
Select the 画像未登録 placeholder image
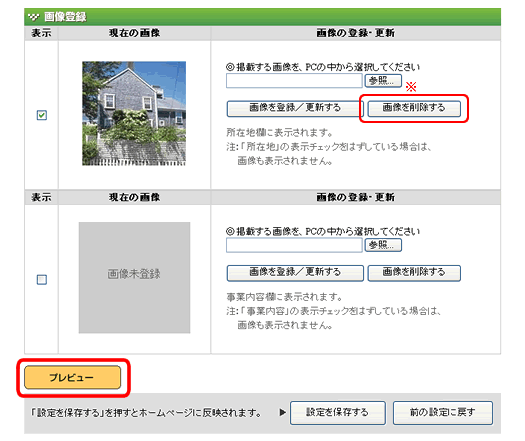[134, 278]
